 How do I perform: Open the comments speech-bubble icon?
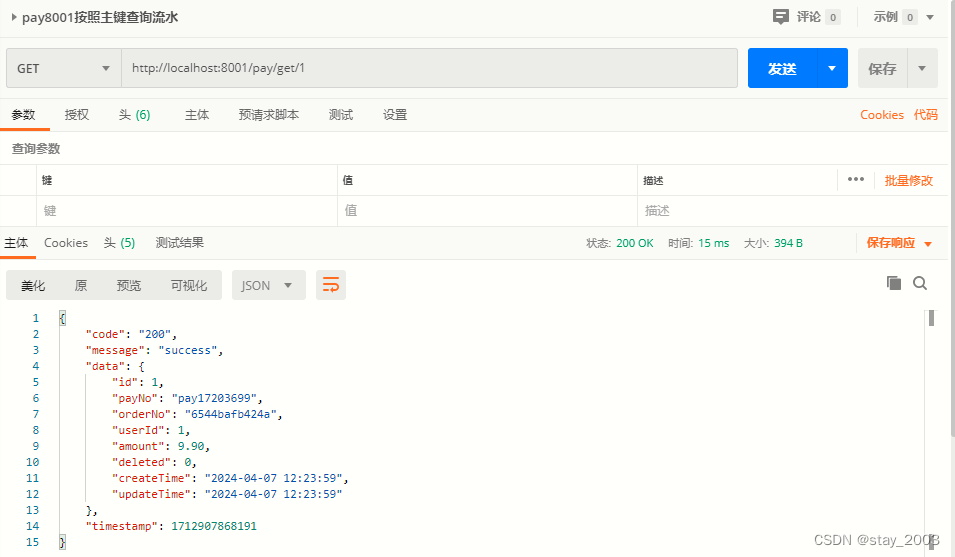(780, 17)
